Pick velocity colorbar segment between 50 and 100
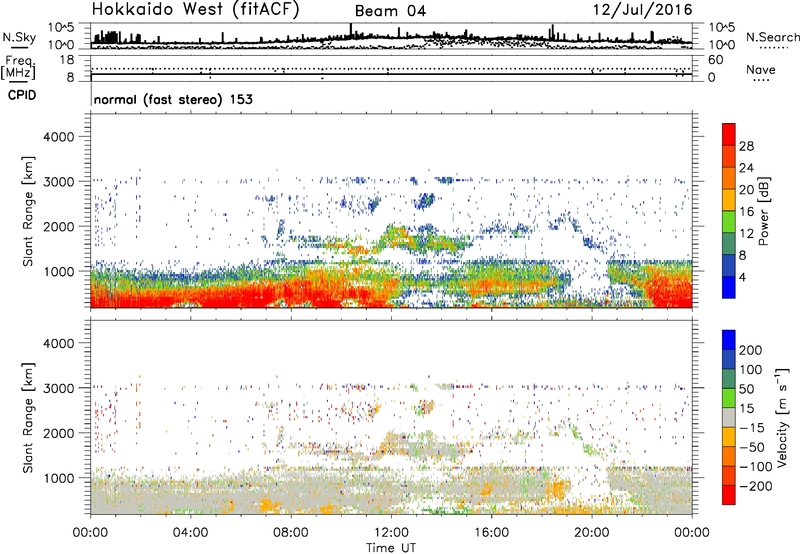The width and height of the screenshot is (800, 554). pos(729,379)
